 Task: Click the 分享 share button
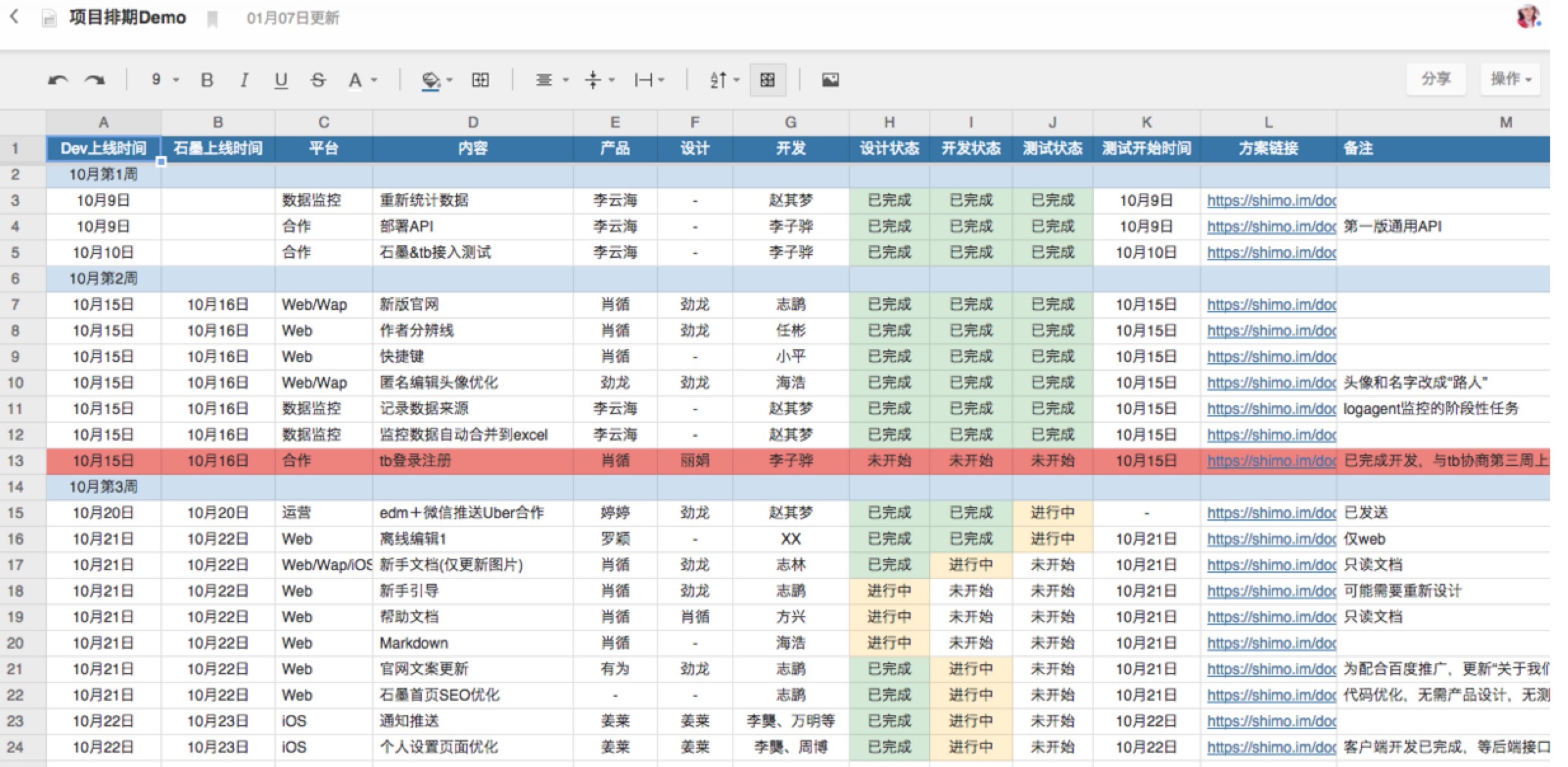tap(1435, 79)
